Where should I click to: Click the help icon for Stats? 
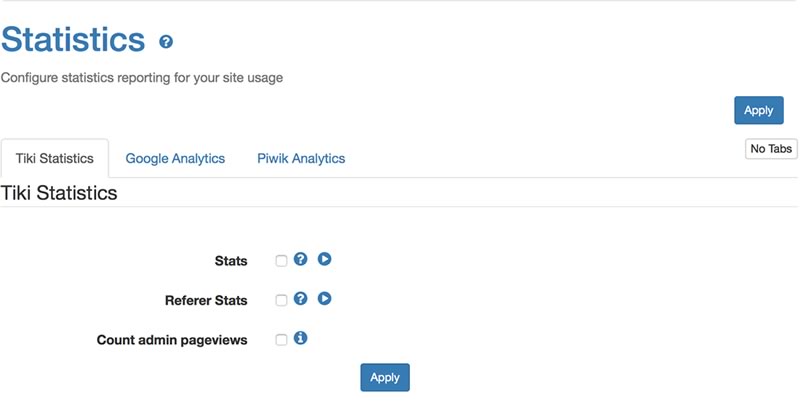pos(301,259)
